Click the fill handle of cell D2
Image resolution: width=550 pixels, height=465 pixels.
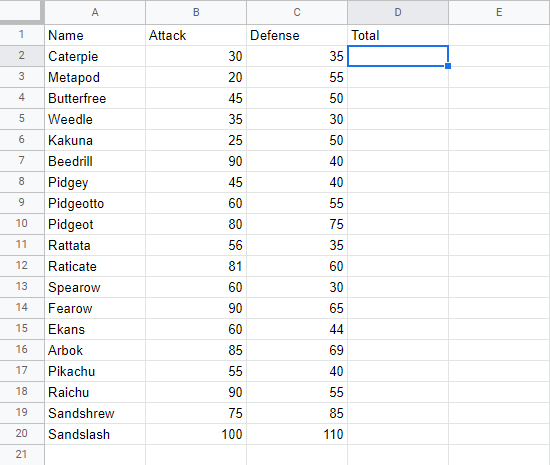pyautogui.click(x=448, y=66)
